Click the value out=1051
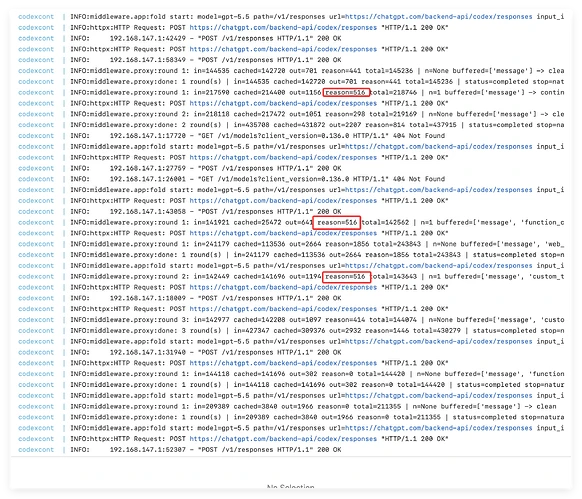 (x=305, y=114)
